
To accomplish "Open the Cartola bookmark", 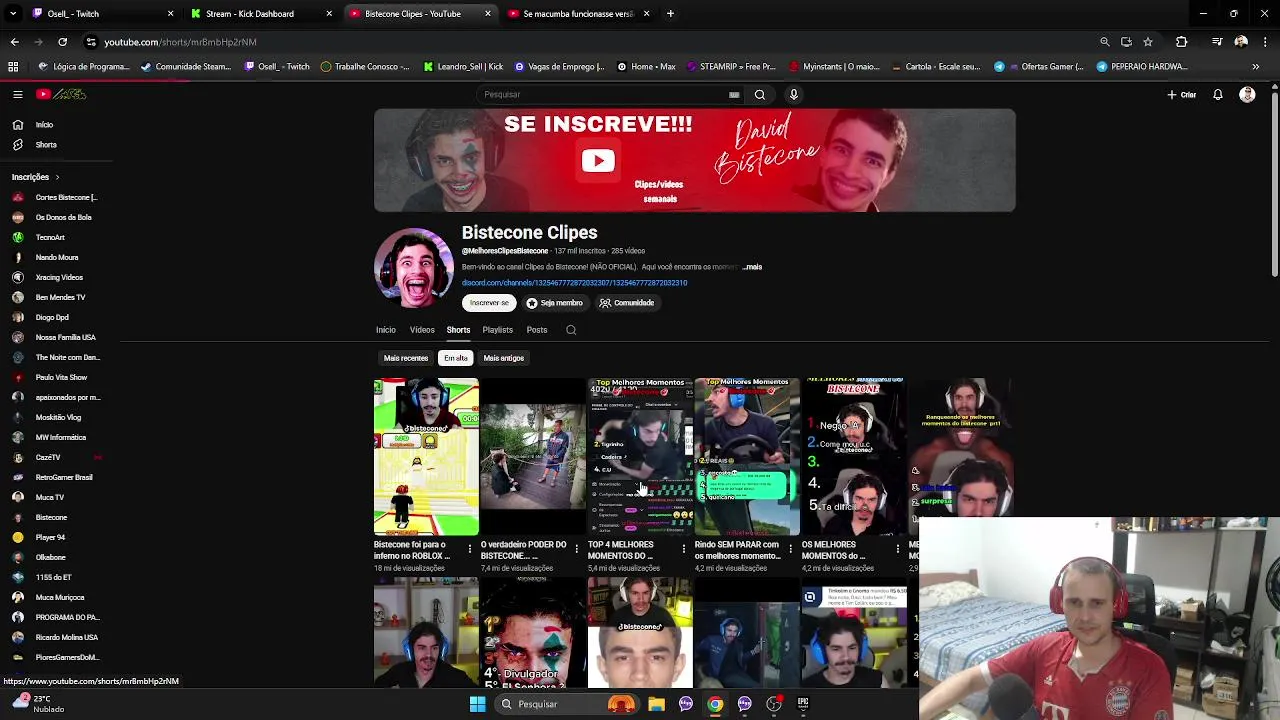I will pyautogui.click(x=935, y=67).
